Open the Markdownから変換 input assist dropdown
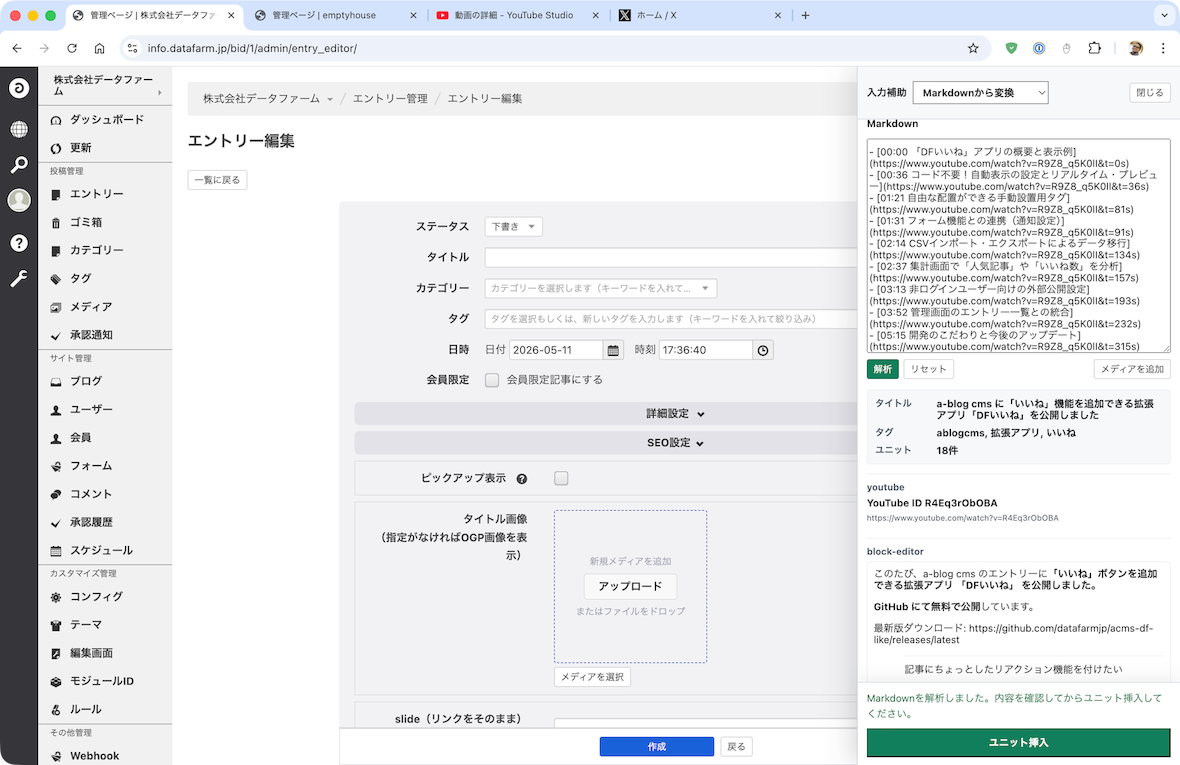Image resolution: width=1180 pixels, height=765 pixels. pos(981,93)
